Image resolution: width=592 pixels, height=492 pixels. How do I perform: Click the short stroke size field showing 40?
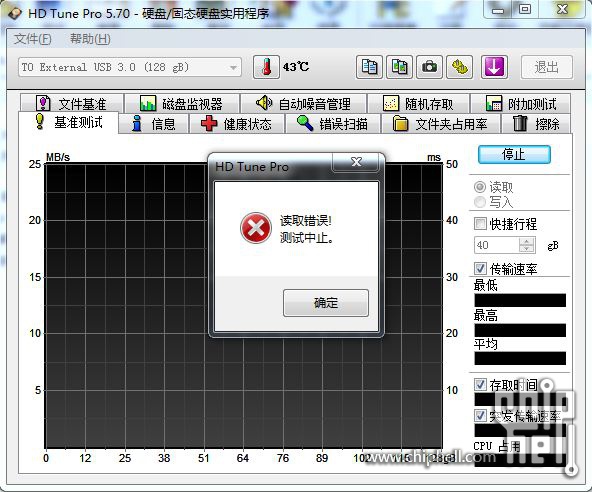[x=496, y=245]
